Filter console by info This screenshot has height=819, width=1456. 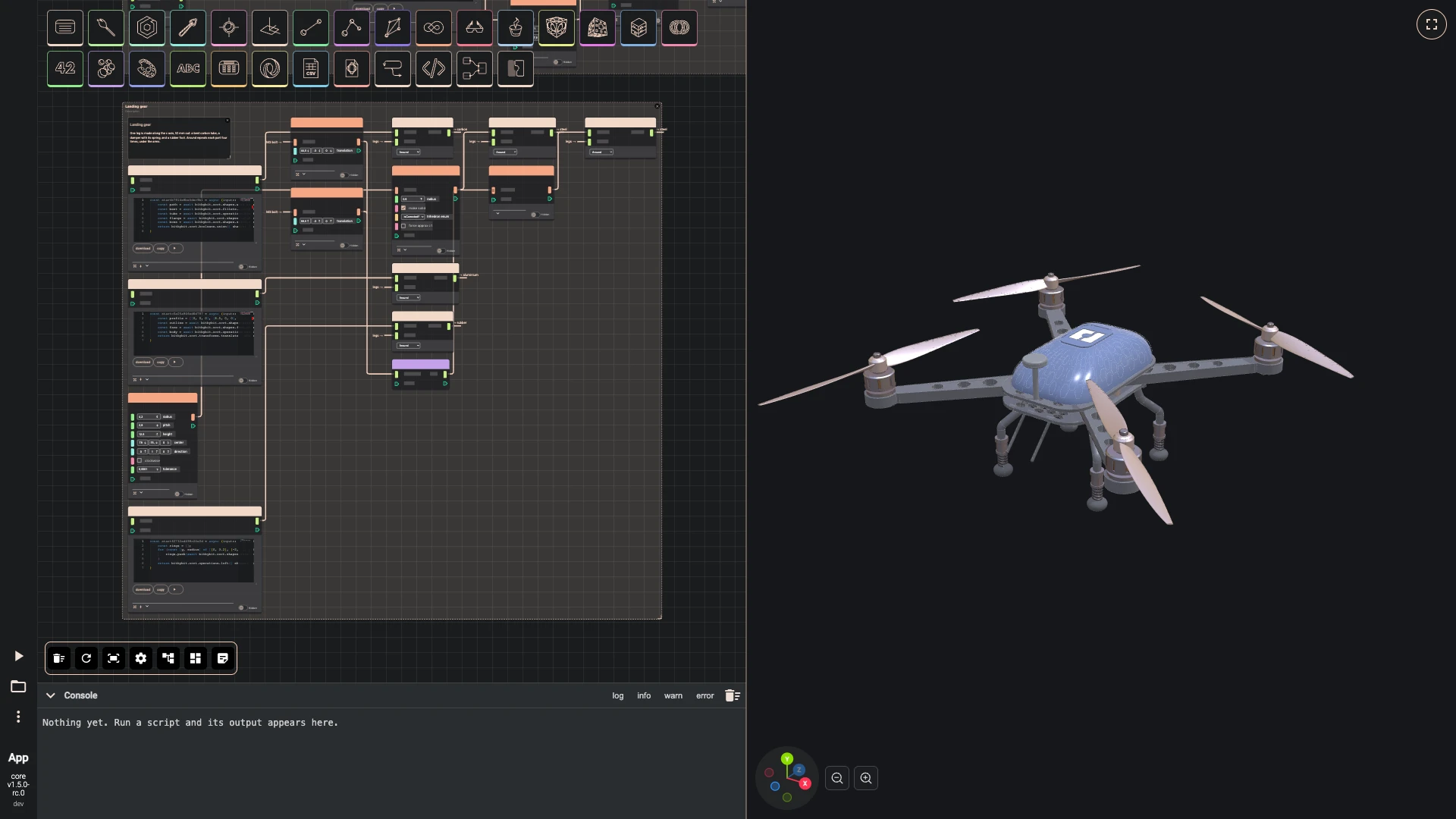pos(644,695)
